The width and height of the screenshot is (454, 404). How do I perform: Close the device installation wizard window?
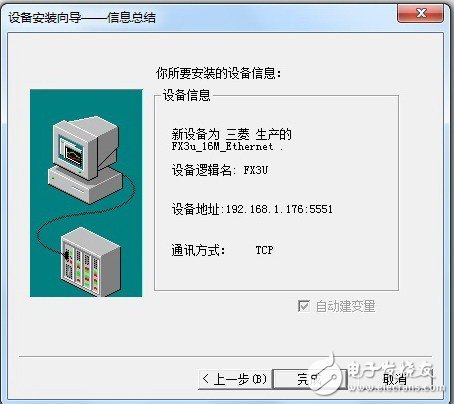[421, 14]
